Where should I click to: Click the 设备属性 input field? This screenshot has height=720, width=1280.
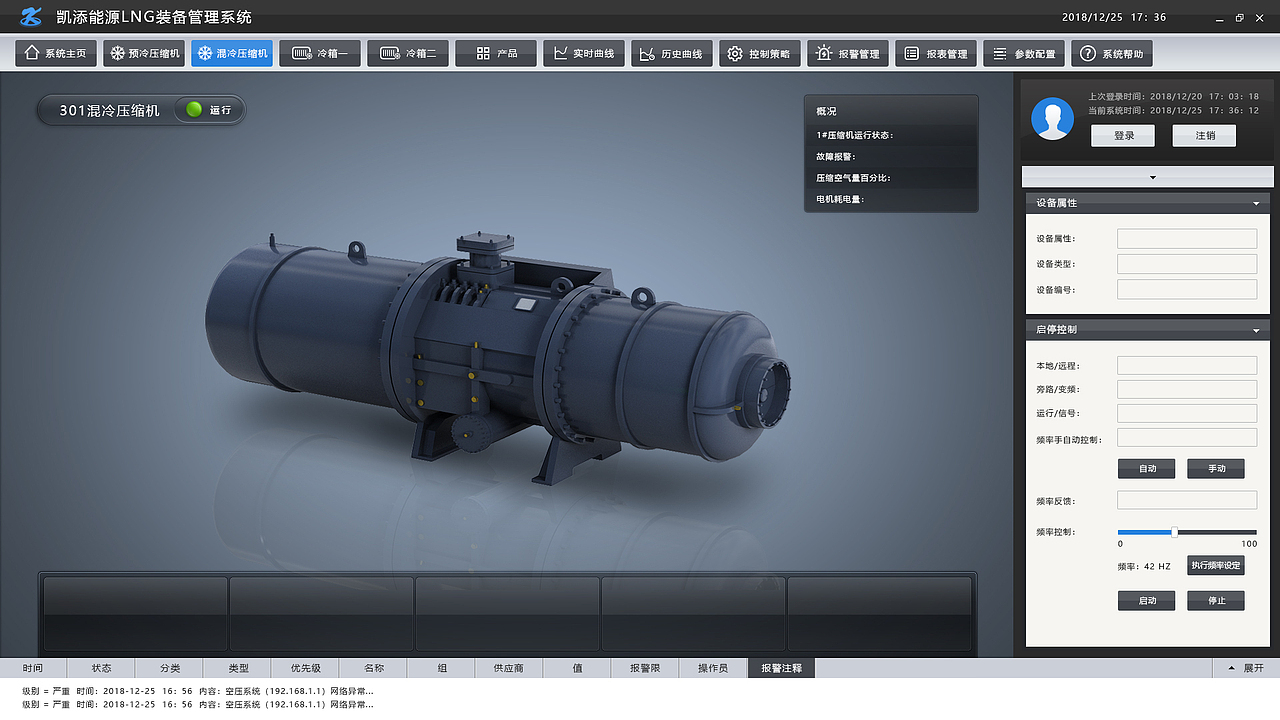(x=1187, y=238)
